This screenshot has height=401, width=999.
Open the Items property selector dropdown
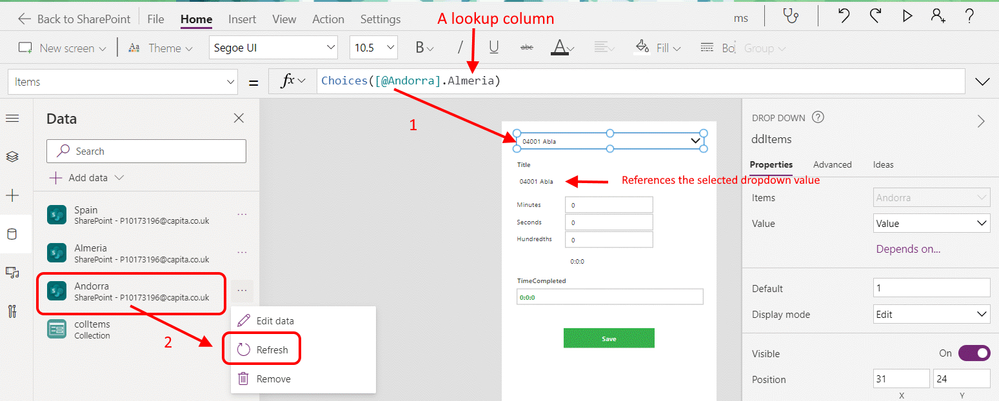[122, 82]
